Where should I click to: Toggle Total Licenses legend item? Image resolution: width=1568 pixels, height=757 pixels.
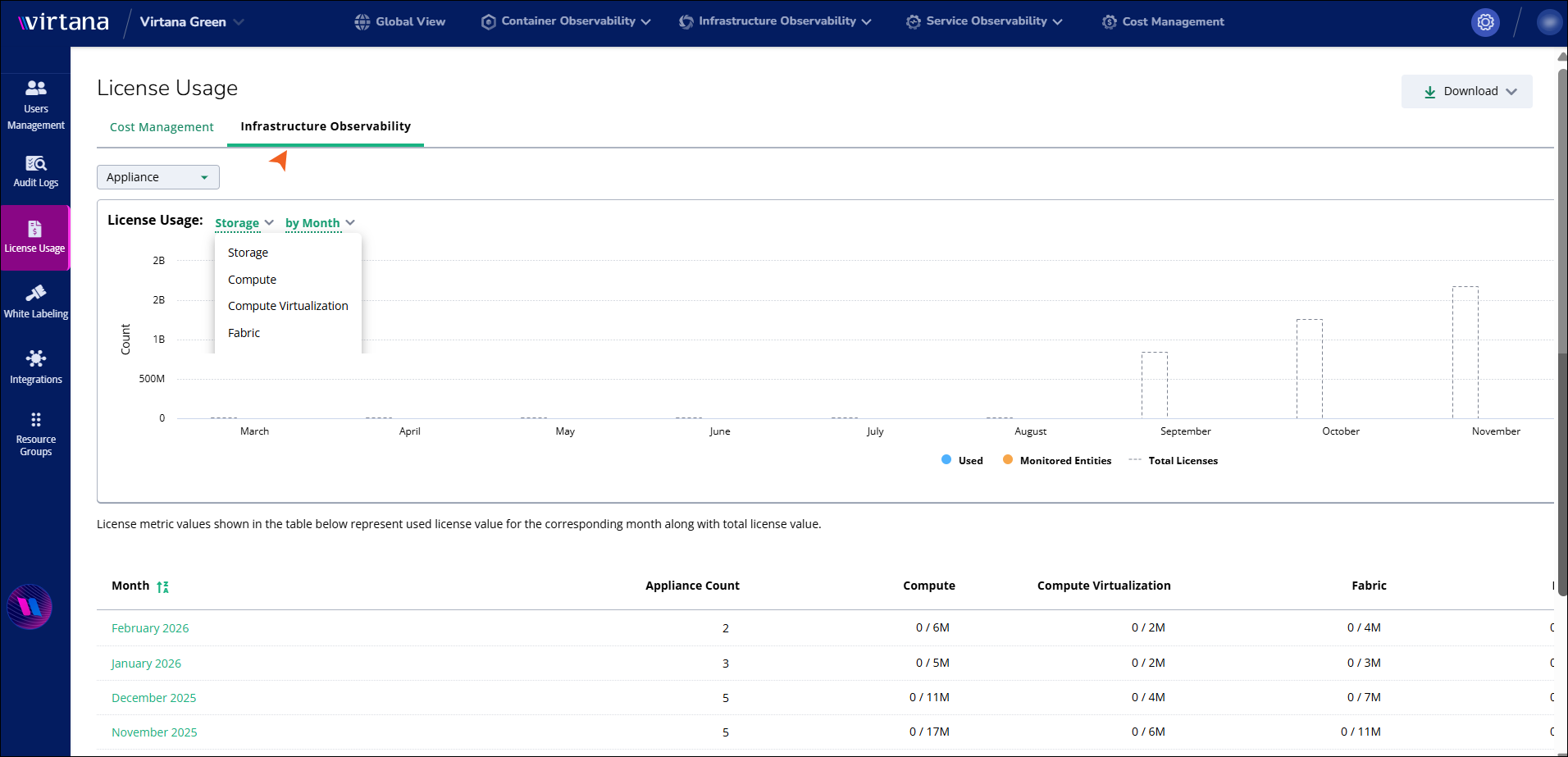(x=1174, y=461)
